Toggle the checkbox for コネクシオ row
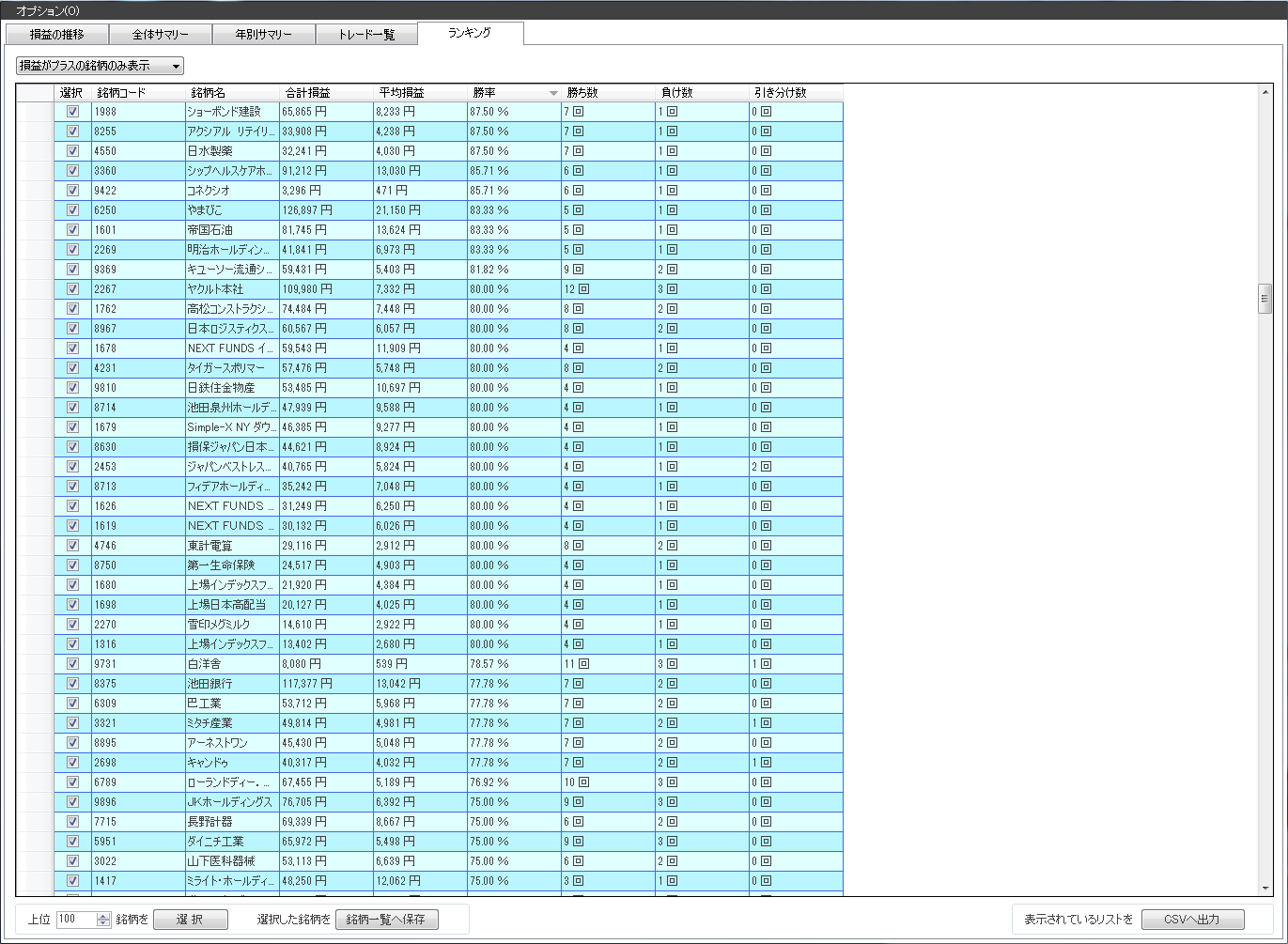Viewport: 1288px width, 944px height. [x=72, y=191]
